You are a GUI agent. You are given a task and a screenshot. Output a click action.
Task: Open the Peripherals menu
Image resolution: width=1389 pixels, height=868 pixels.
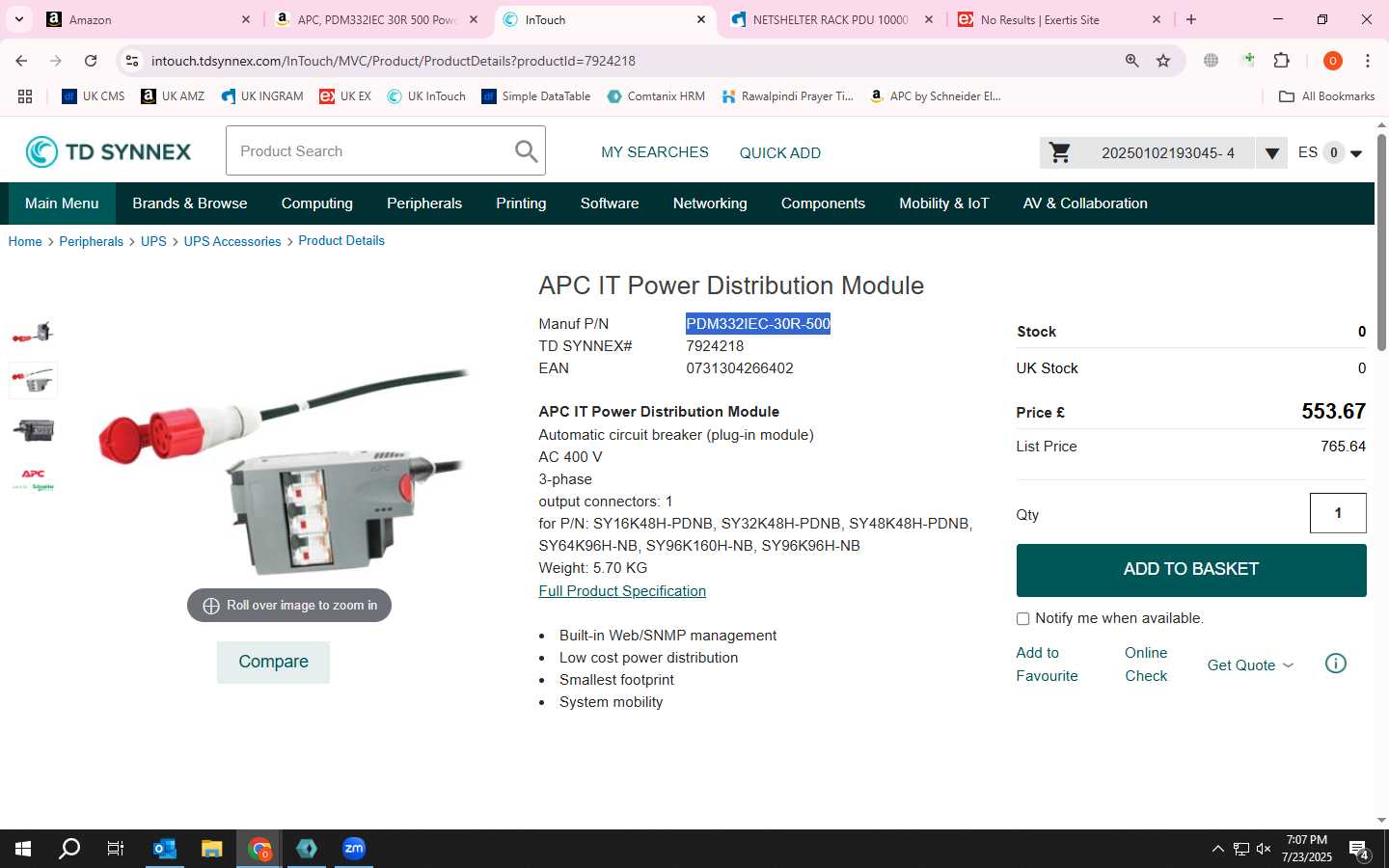click(424, 203)
